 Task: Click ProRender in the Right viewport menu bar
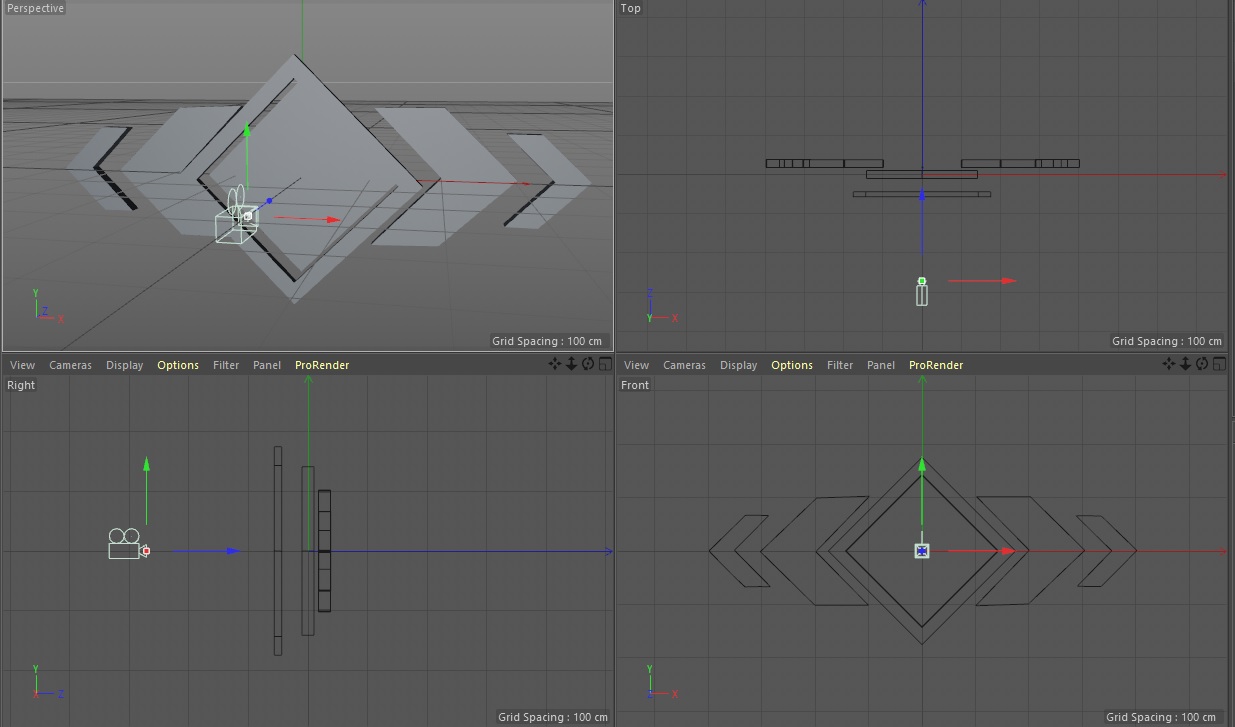point(321,365)
